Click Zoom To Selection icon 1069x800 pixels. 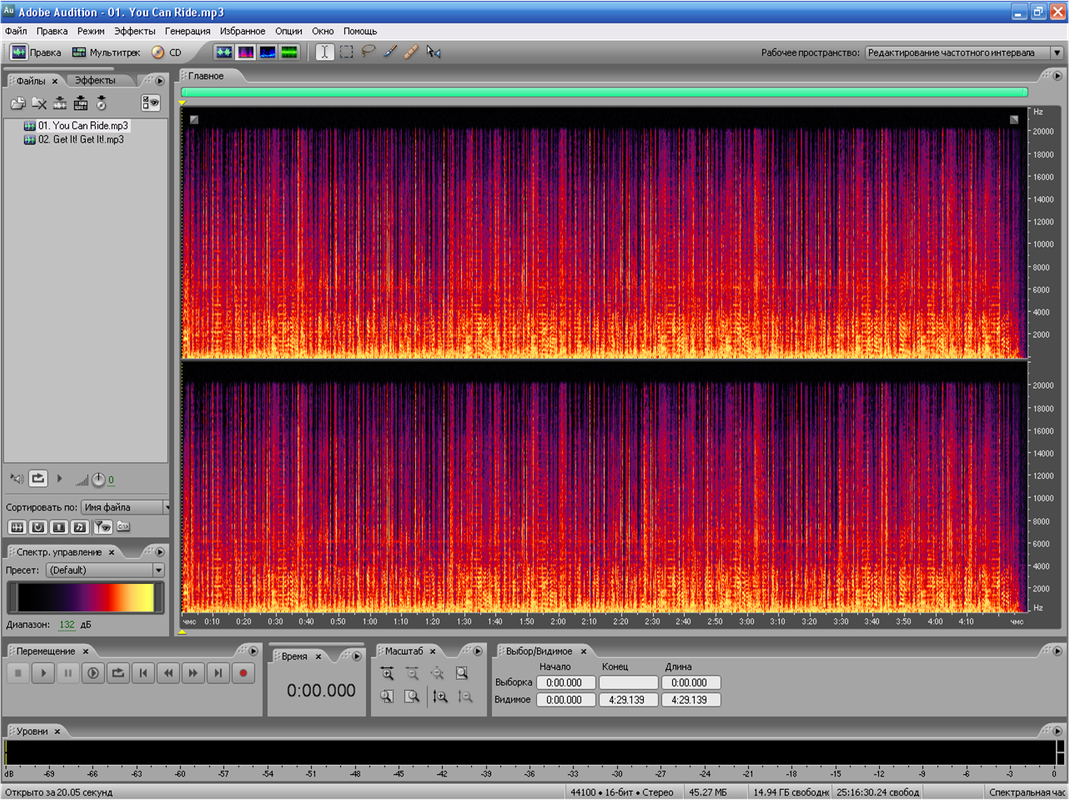click(x=462, y=674)
